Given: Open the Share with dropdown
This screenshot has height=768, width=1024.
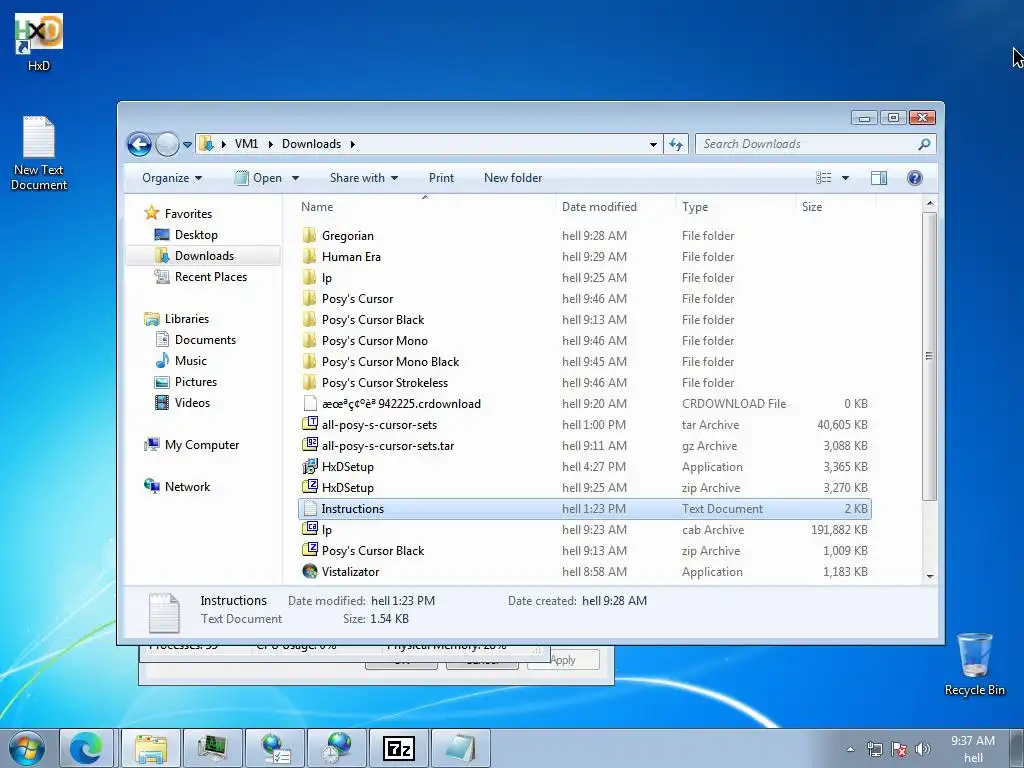Looking at the screenshot, I should click(x=364, y=178).
